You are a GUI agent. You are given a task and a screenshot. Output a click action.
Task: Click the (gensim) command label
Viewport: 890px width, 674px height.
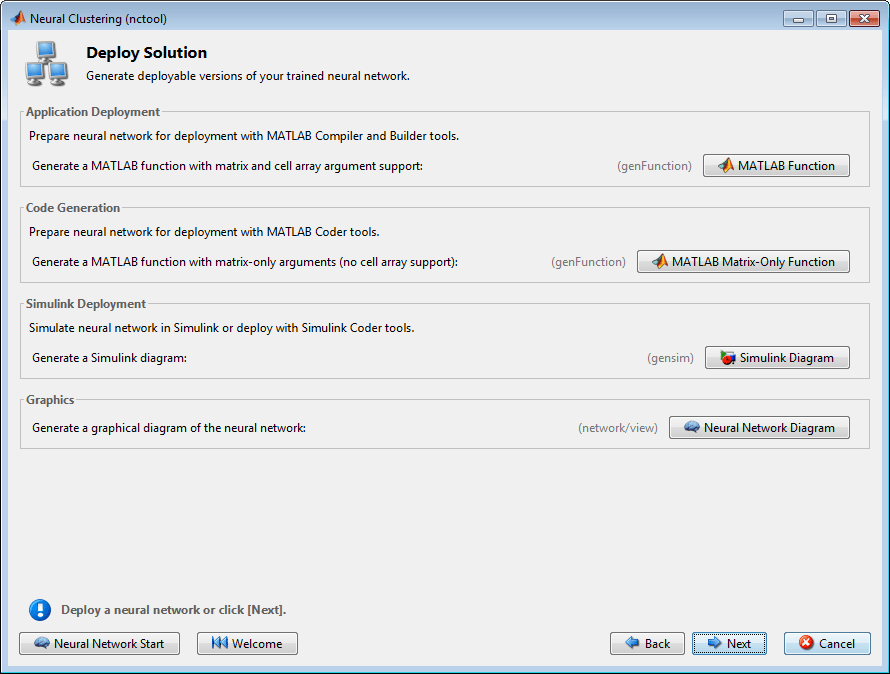pyautogui.click(x=670, y=358)
